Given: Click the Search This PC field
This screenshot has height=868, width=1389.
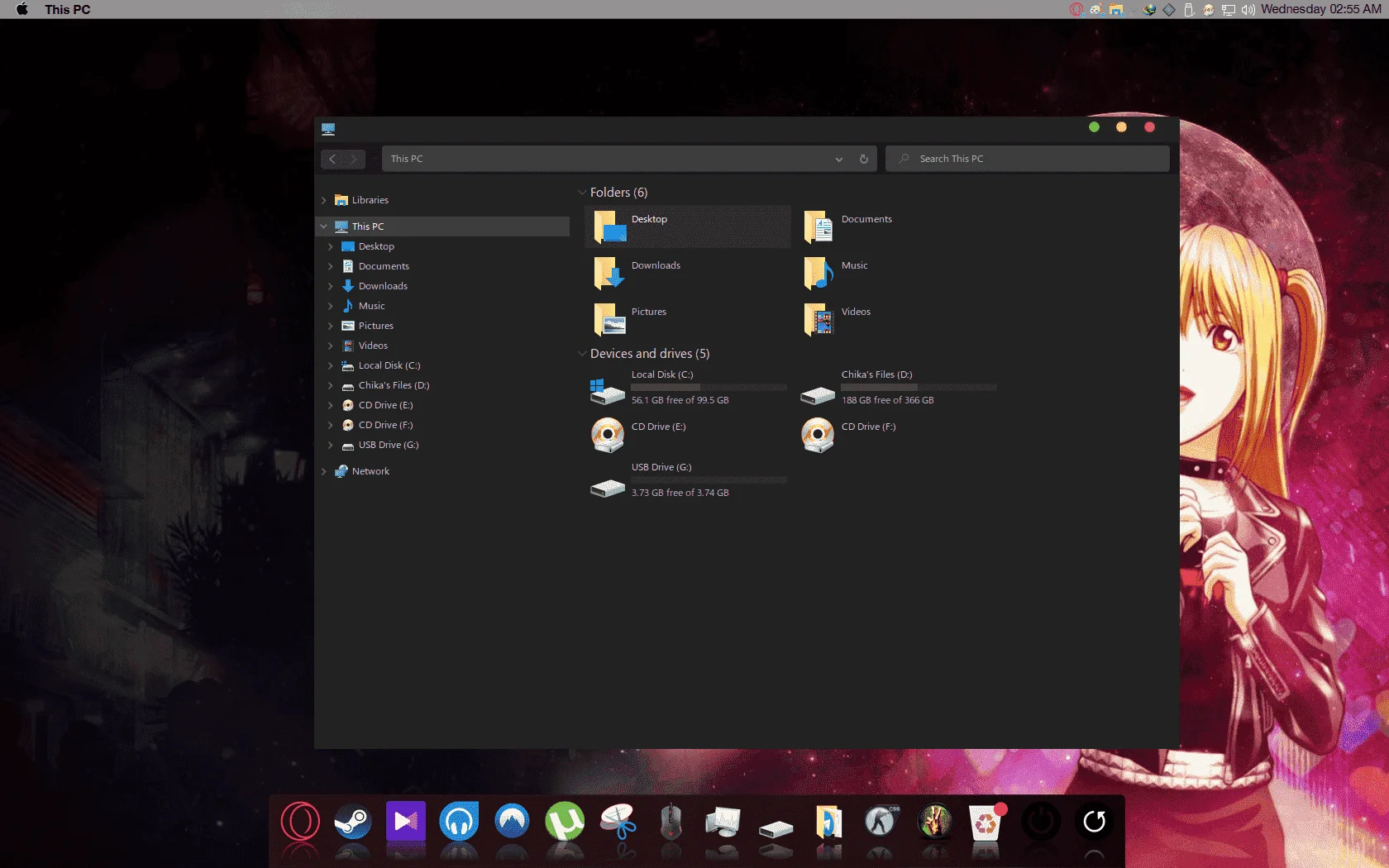Looking at the screenshot, I should tap(1027, 159).
